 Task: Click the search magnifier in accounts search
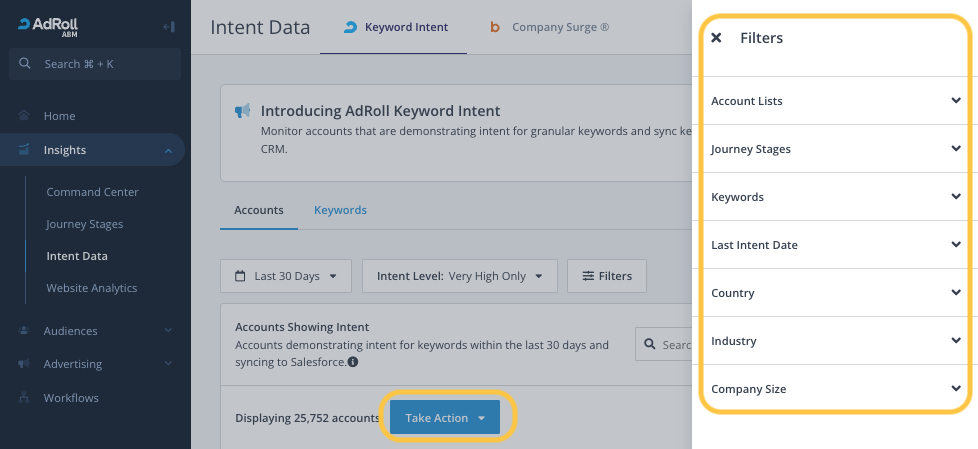(651, 344)
